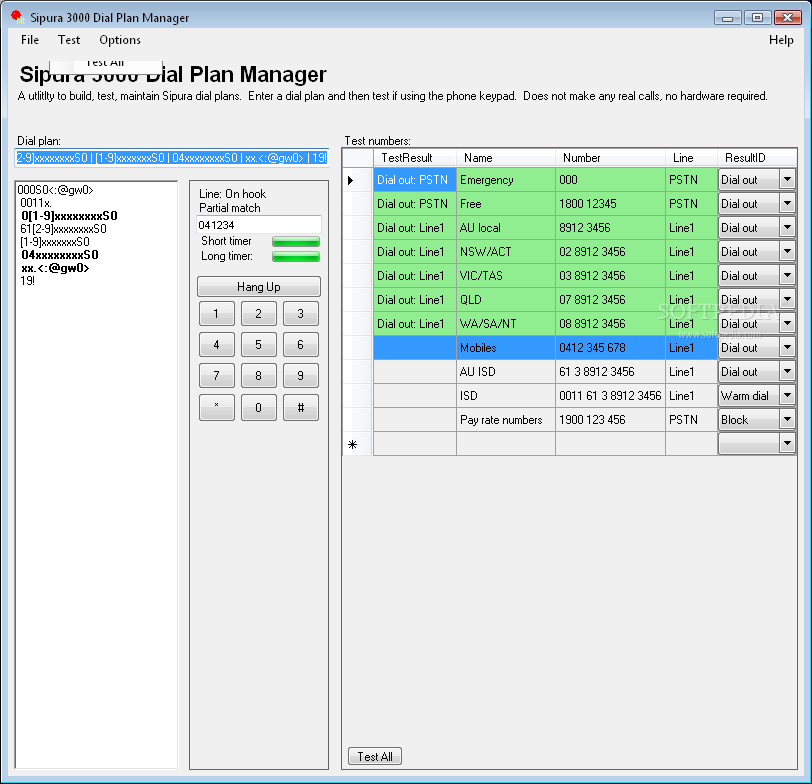The height and width of the screenshot is (784, 812).
Task: Click number cell 0412 345 678
Action: 611,347
